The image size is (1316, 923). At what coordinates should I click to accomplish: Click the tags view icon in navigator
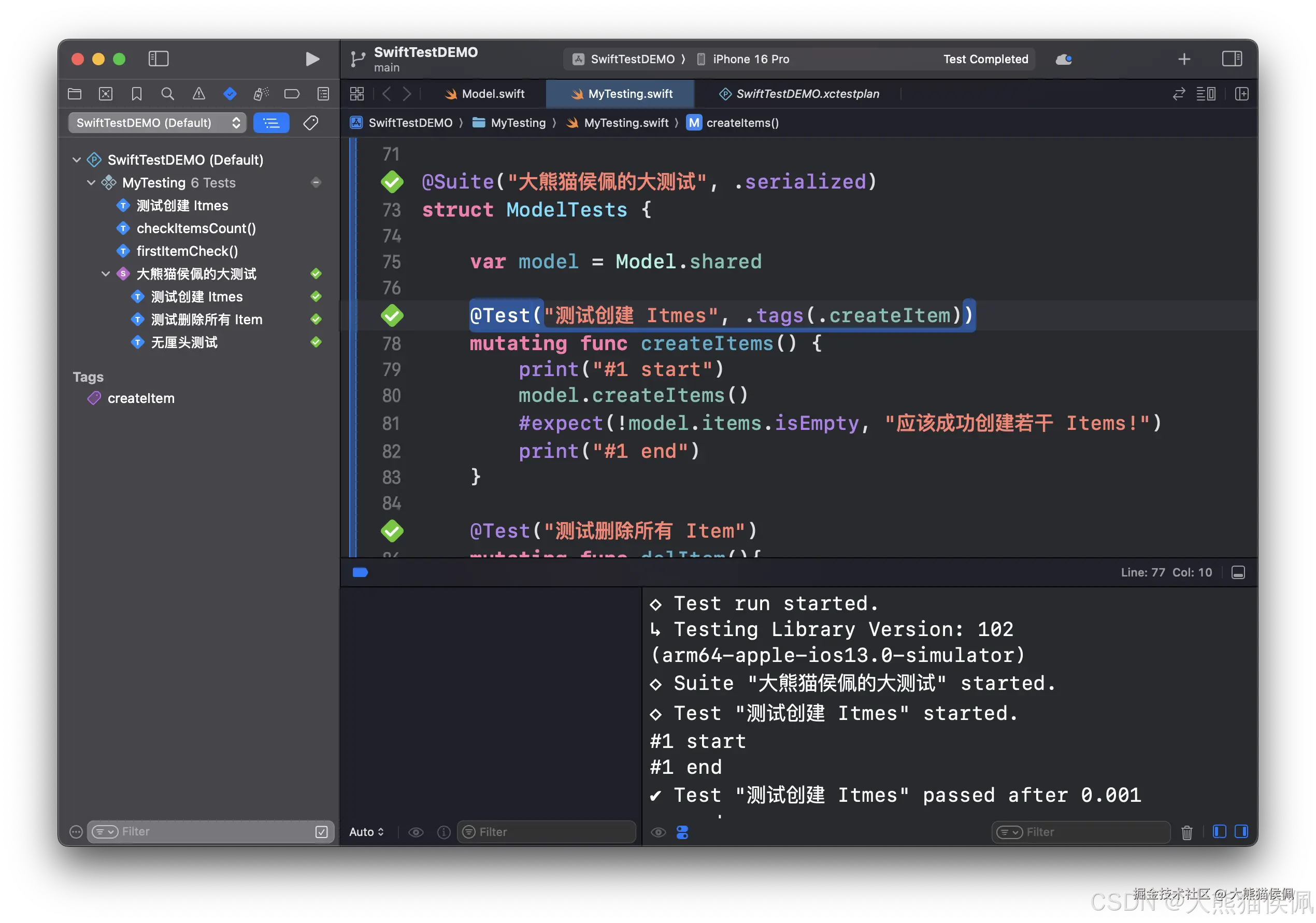click(x=311, y=123)
